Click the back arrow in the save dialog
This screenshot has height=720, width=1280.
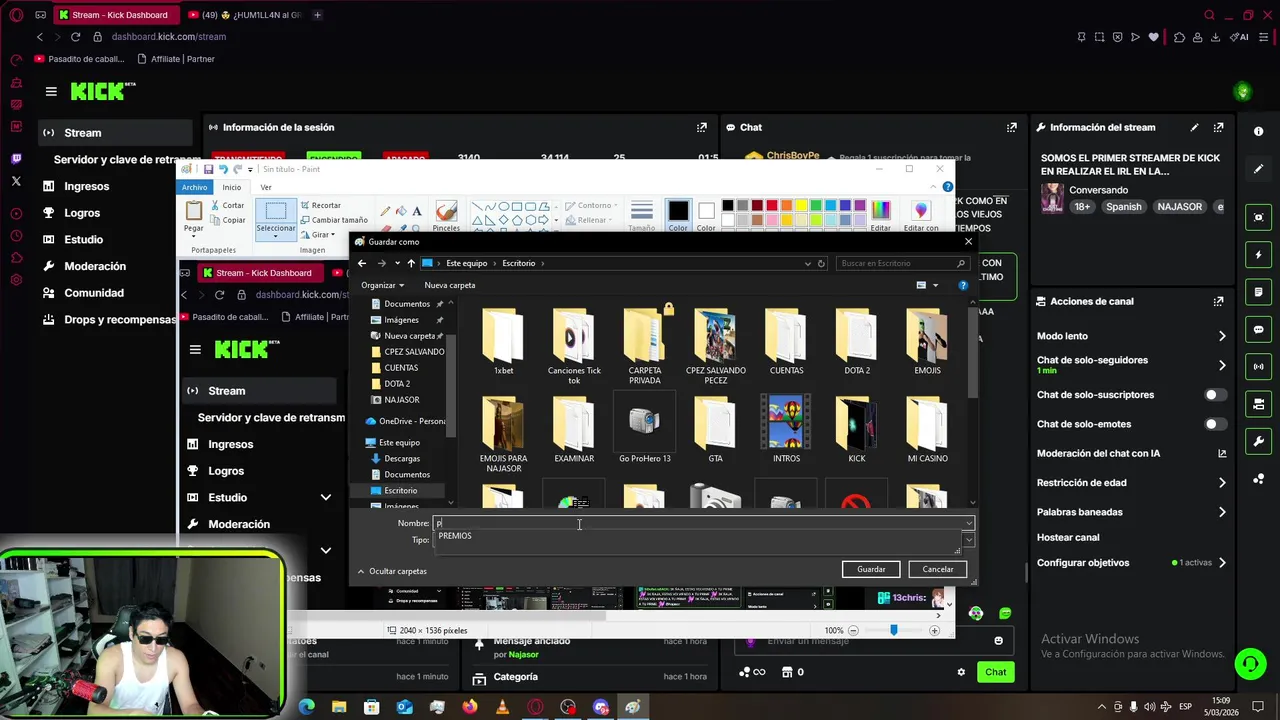[362, 263]
